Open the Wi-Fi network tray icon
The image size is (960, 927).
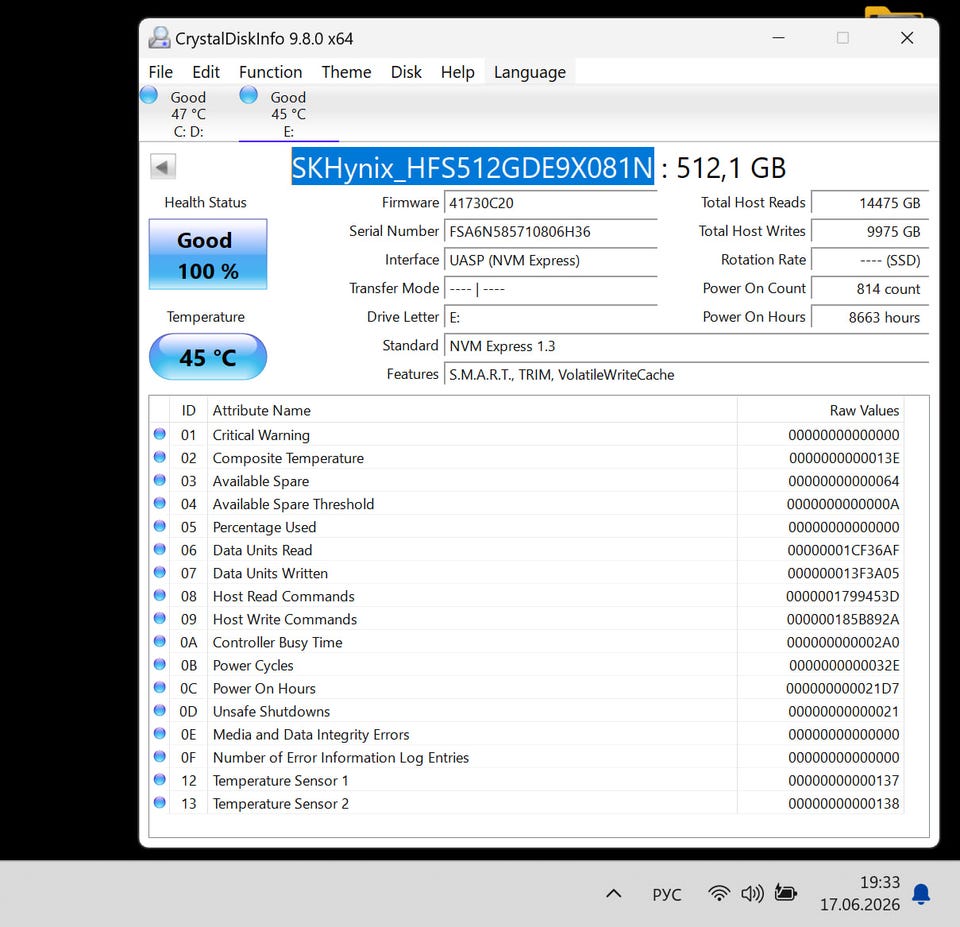[719, 894]
